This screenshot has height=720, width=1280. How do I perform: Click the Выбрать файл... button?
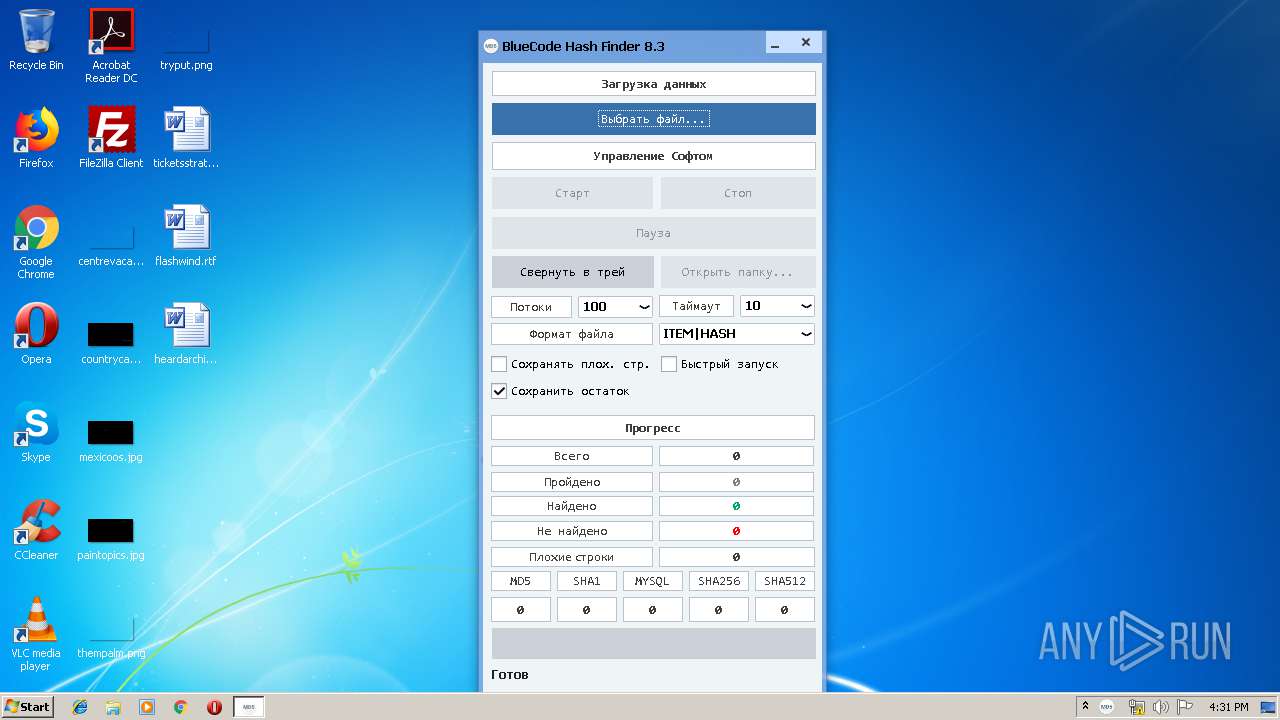(654, 119)
